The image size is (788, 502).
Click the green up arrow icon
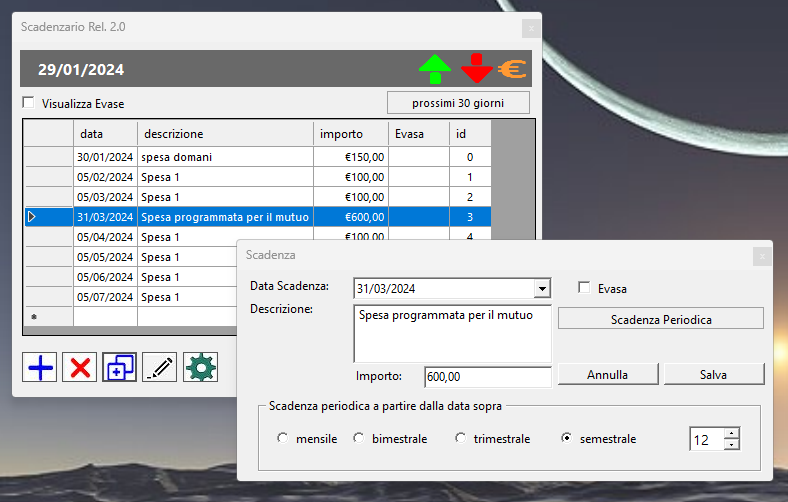tap(435, 69)
